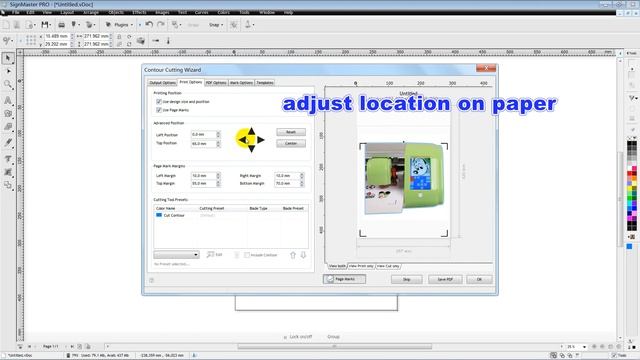Click the move-down arrow under presets list
Screen dimensions: 640x360
[303, 255]
